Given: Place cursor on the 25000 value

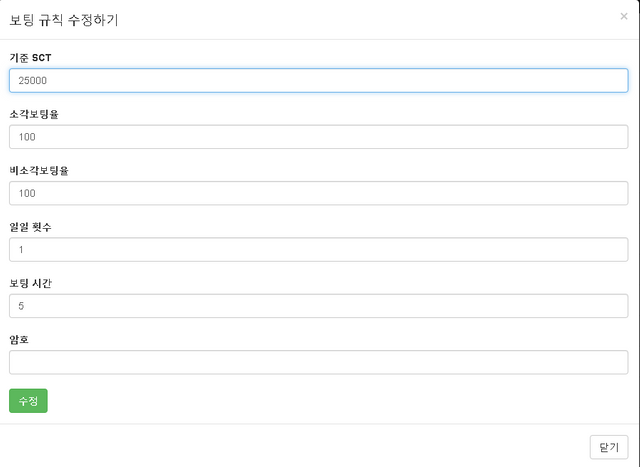Looking at the screenshot, I should click(x=33, y=80).
